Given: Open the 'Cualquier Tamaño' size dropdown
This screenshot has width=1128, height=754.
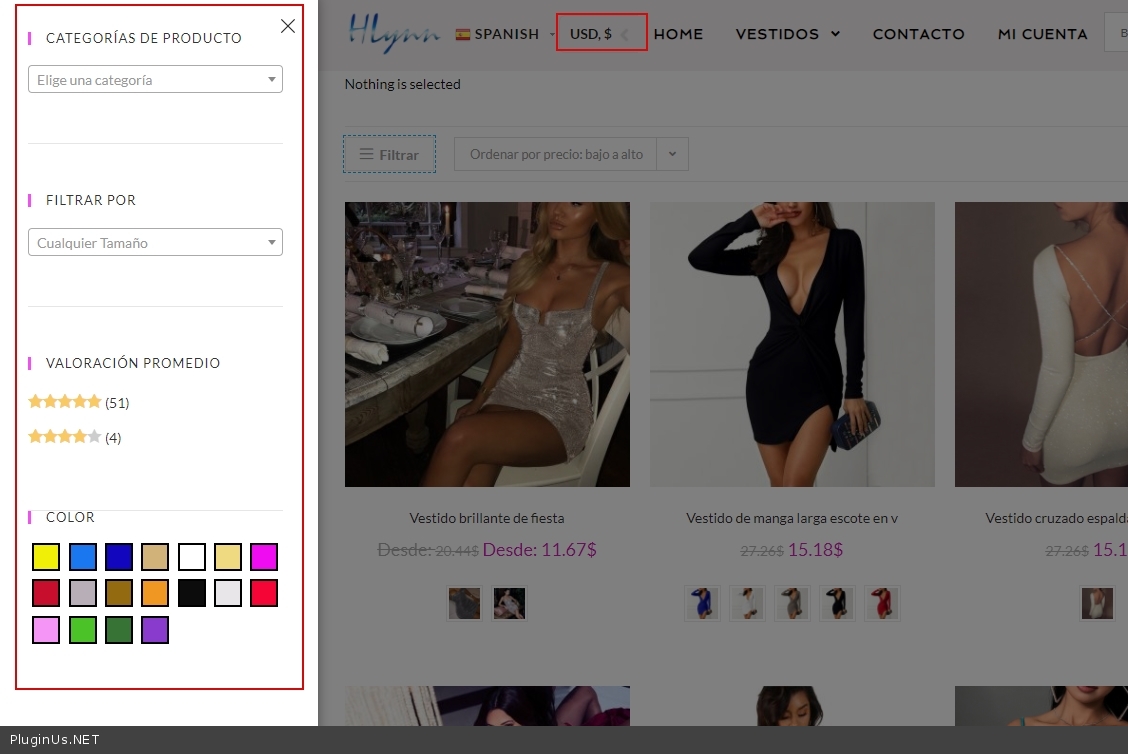Looking at the screenshot, I should (155, 243).
